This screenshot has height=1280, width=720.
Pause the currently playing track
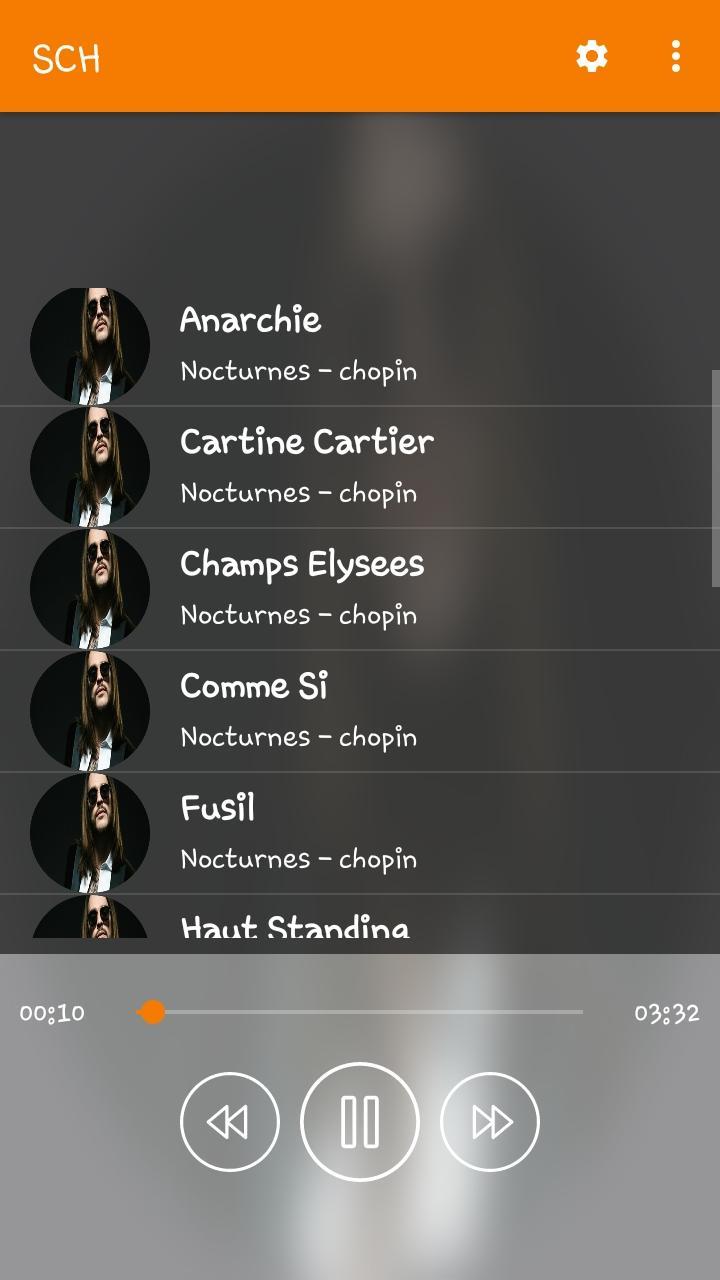point(360,1122)
